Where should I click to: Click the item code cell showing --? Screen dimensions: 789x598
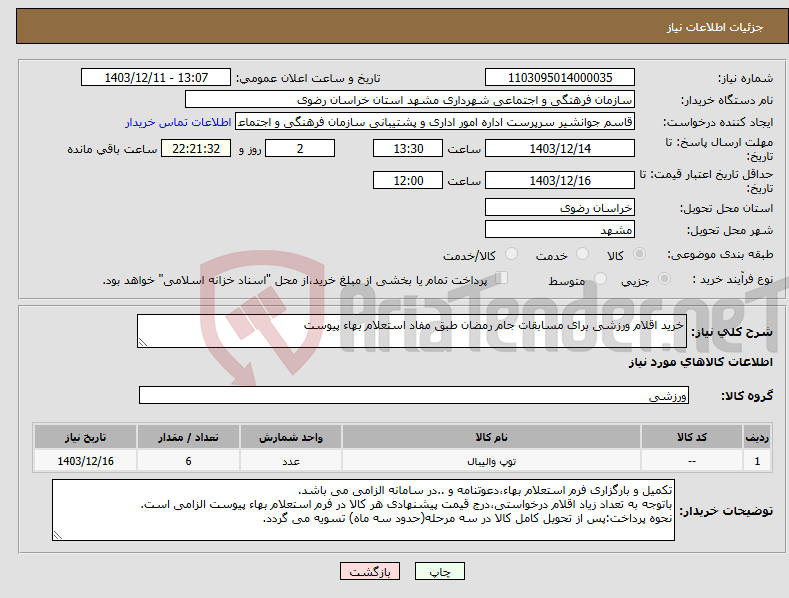692,461
